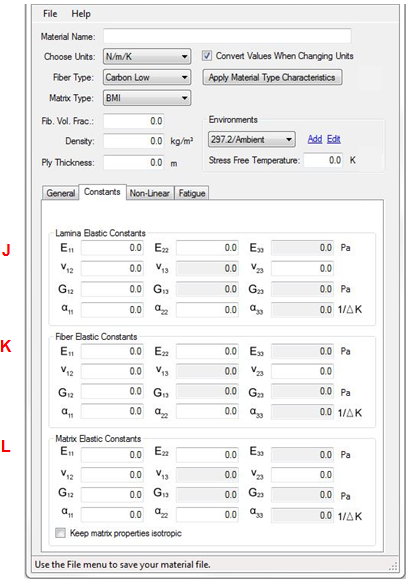This screenshot has width=406, height=579.
Task: Click Fiber Elastic Constants α11 field
Action: point(112,411)
